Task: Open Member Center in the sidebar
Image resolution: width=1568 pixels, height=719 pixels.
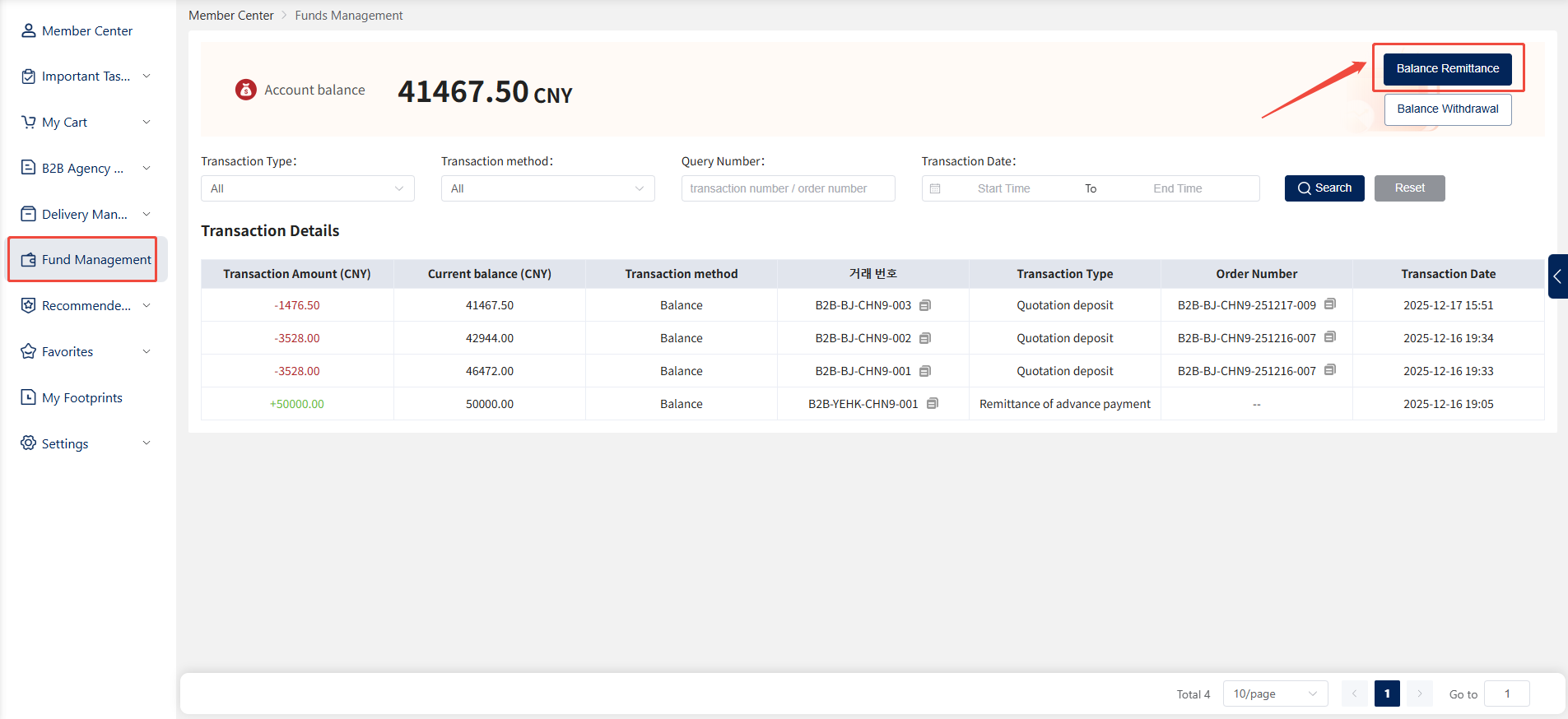Action: (86, 30)
